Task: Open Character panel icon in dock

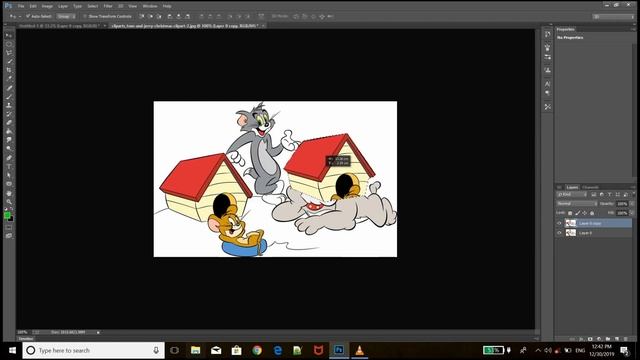Action: pos(548,84)
